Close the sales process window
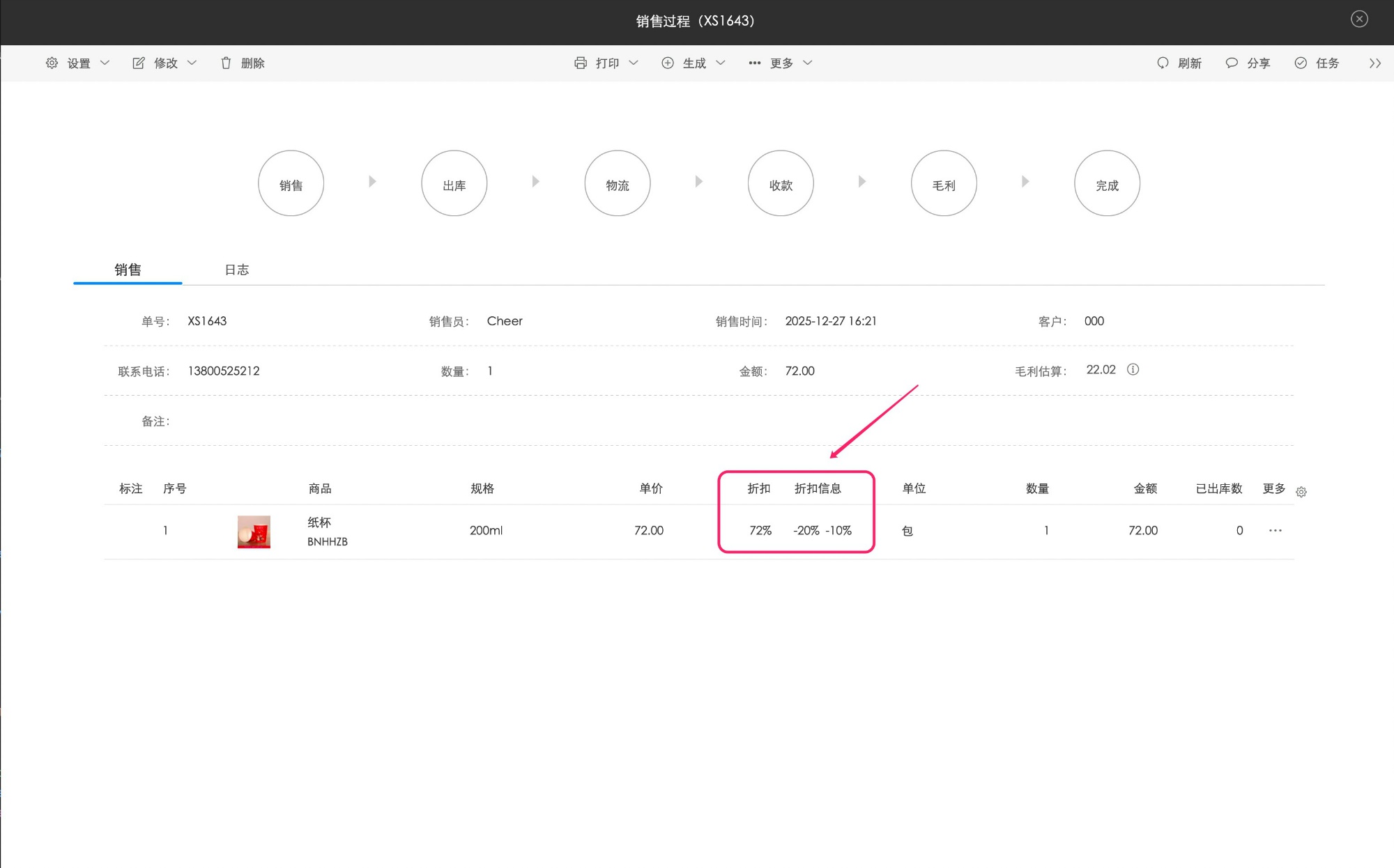This screenshot has height=868, width=1394. [1359, 20]
